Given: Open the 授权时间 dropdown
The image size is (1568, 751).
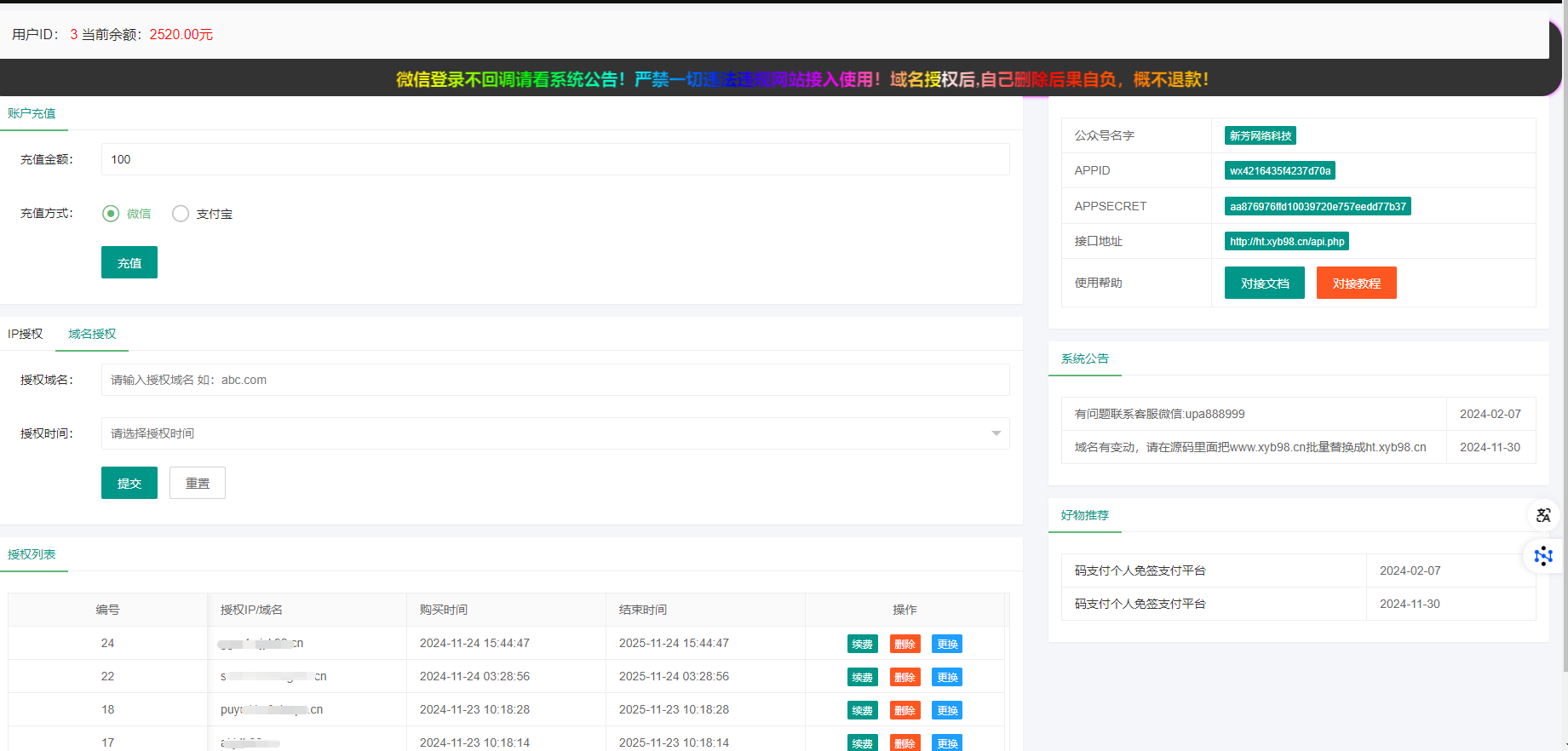Looking at the screenshot, I should click(554, 433).
